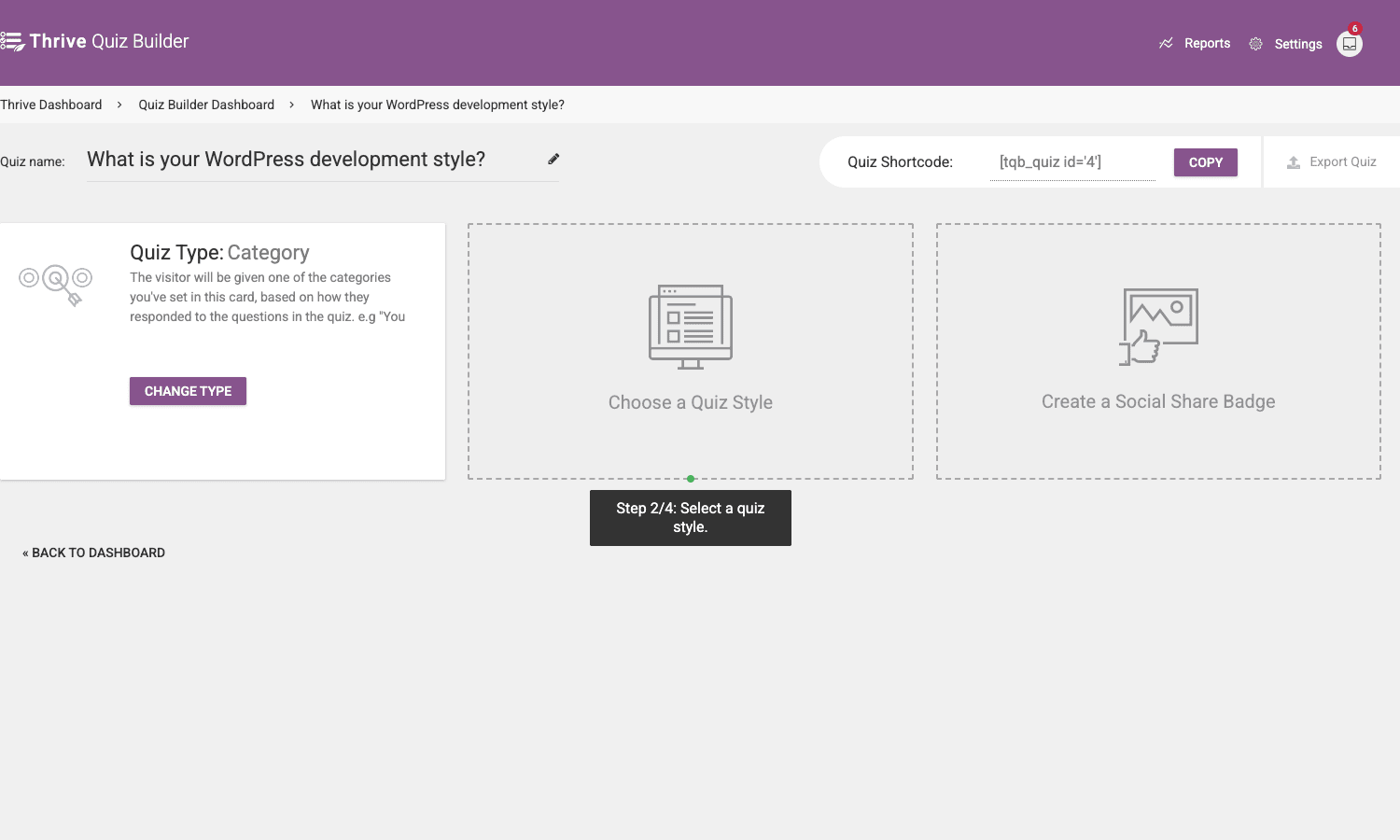The height and width of the screenshot is (840, 1400).
Task: Click the Step 2/4 tooltip
Action: 691,518
